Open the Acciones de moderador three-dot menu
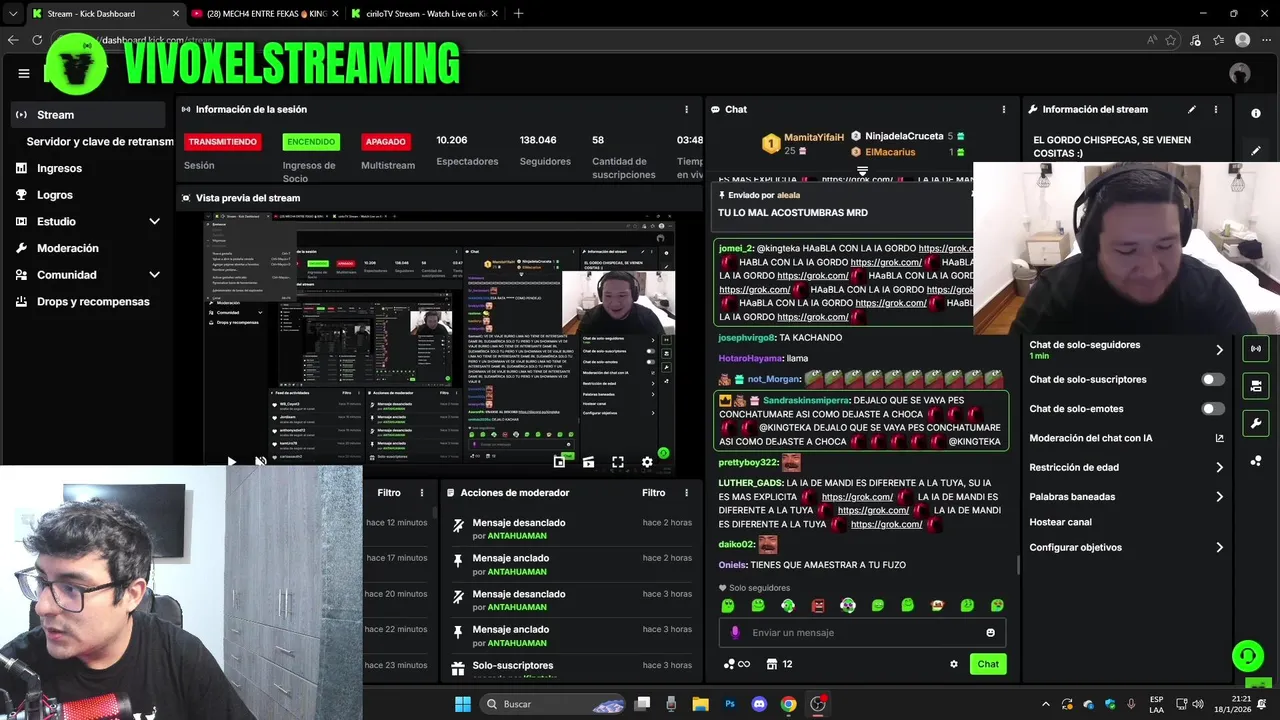The image size is (1280, 720). click(x=686, y=492)
